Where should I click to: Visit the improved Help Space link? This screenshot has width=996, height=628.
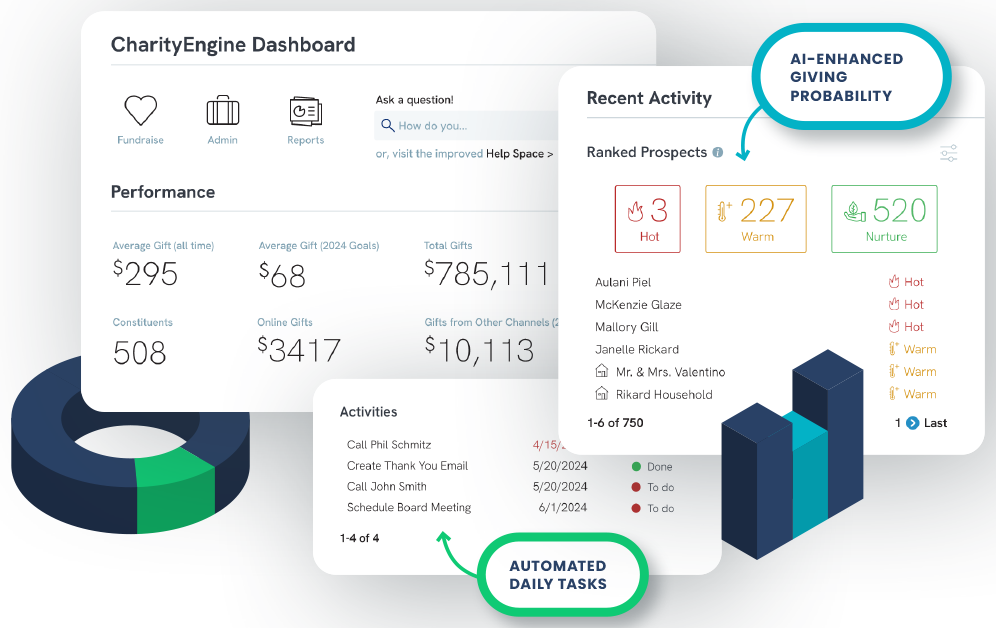click(519, 154)
